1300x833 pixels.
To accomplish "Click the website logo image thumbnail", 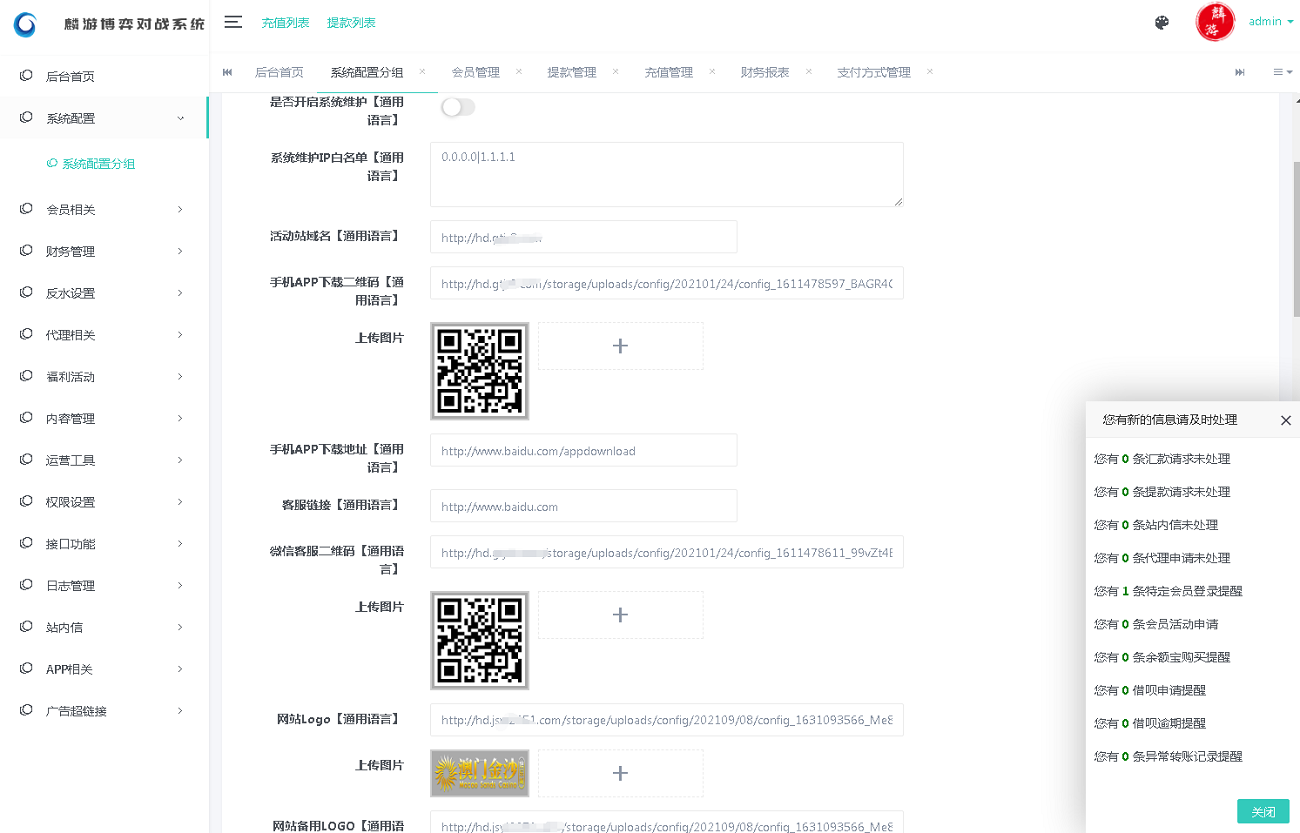I will (479, 773).
